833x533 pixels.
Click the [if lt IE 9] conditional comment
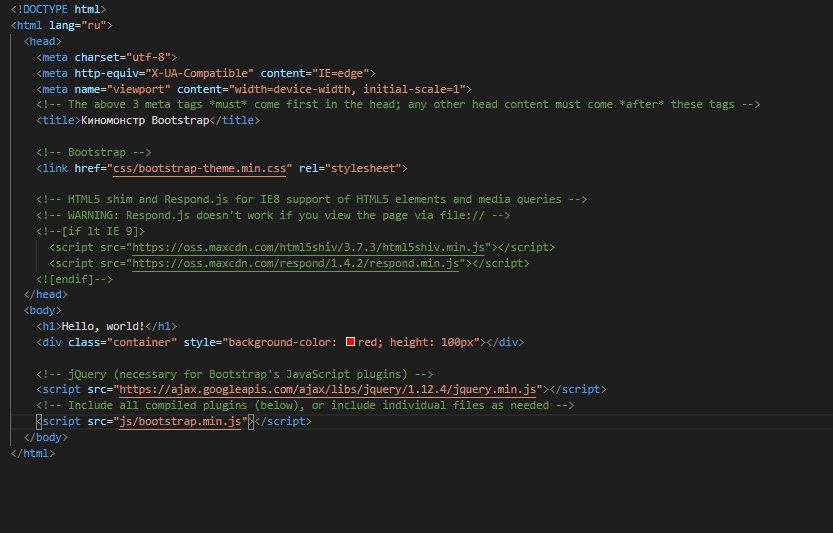coord(90,231)
